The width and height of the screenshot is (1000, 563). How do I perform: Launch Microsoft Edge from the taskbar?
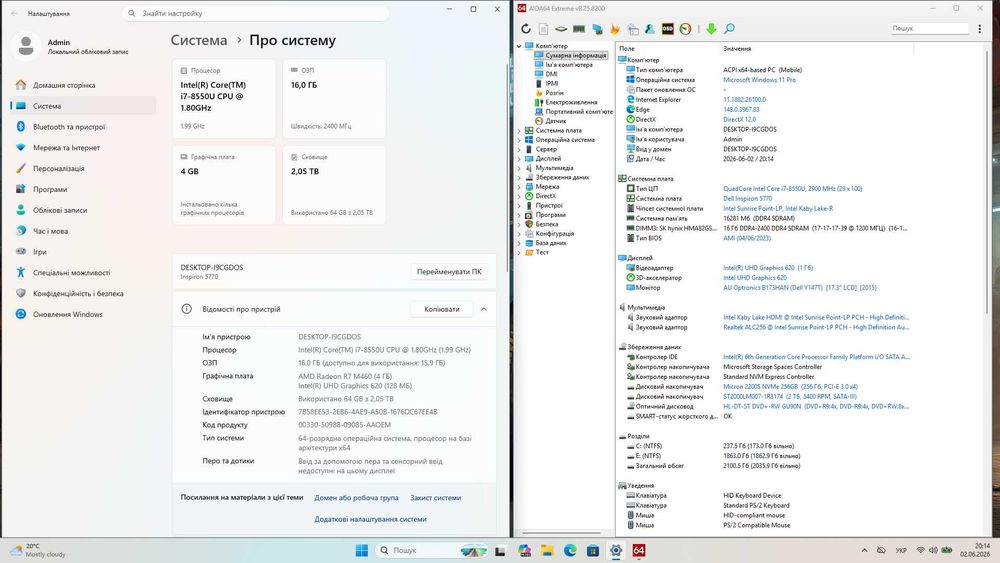[x=570, y=550]
